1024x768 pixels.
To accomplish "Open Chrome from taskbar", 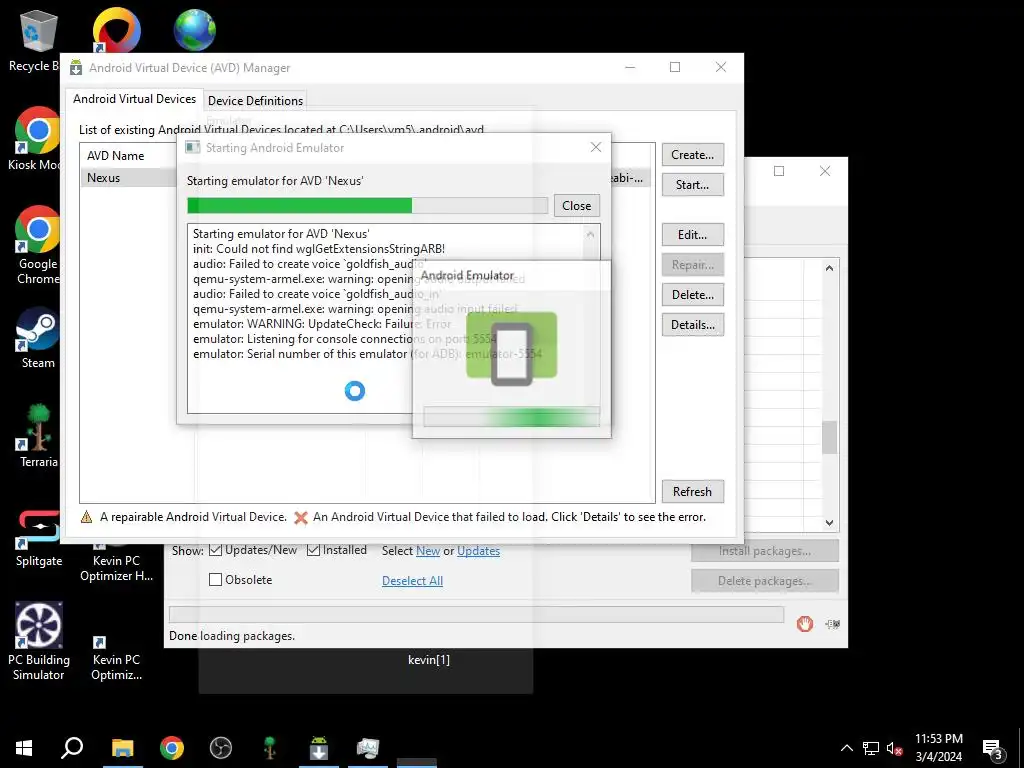I will point(172,748).
